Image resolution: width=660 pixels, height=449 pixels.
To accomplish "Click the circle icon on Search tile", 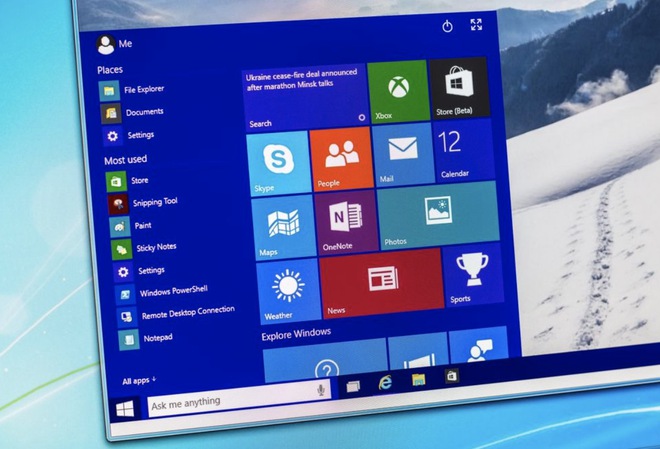I will (x=362, y=117).
